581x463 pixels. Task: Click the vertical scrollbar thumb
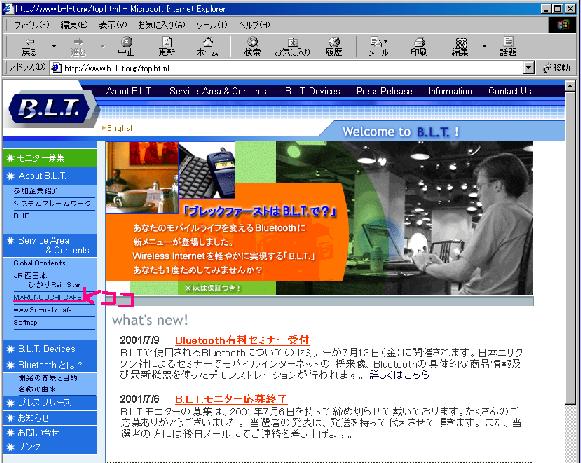pyautogui.click(x=570, y=248)
